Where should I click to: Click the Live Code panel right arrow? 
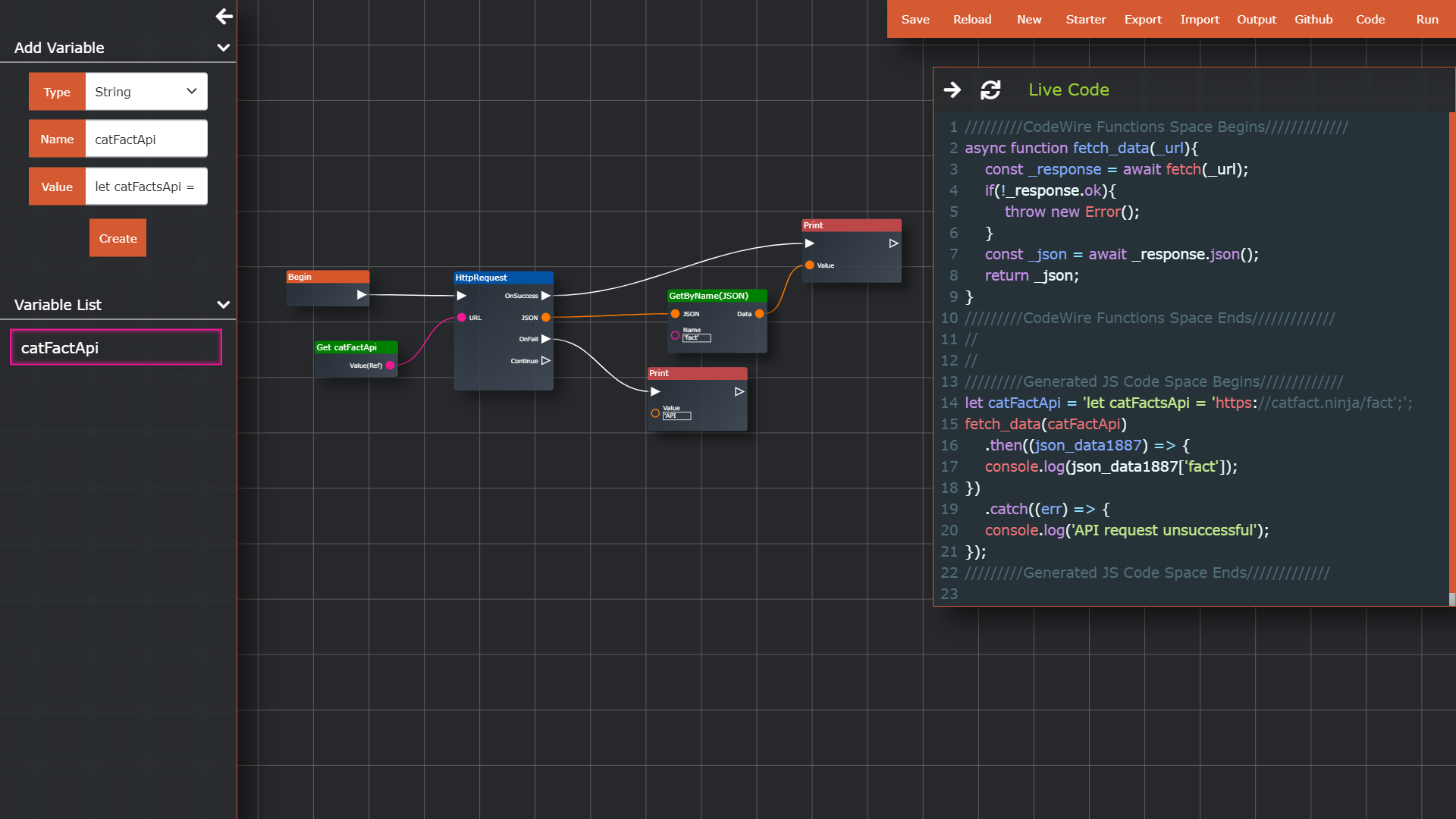(952, 90)
